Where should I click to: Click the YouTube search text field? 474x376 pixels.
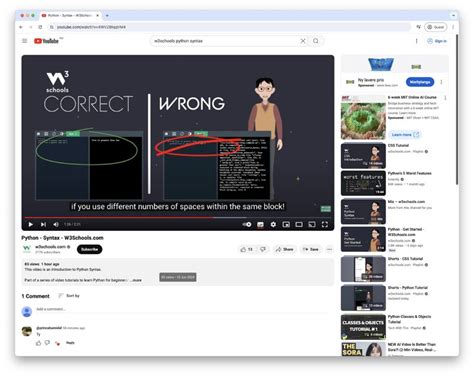click(225, 41)
